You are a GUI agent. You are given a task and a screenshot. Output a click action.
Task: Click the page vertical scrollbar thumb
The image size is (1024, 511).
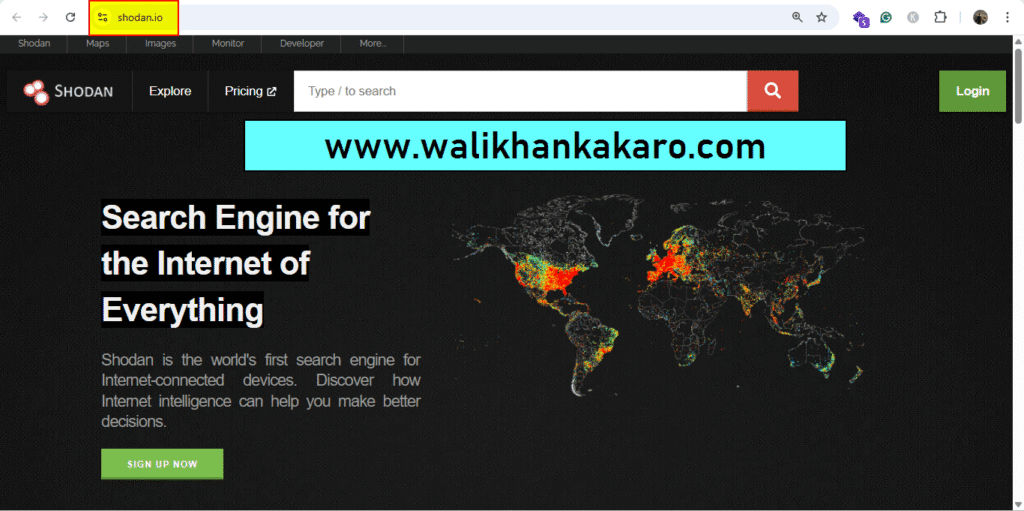[1018, 85]
